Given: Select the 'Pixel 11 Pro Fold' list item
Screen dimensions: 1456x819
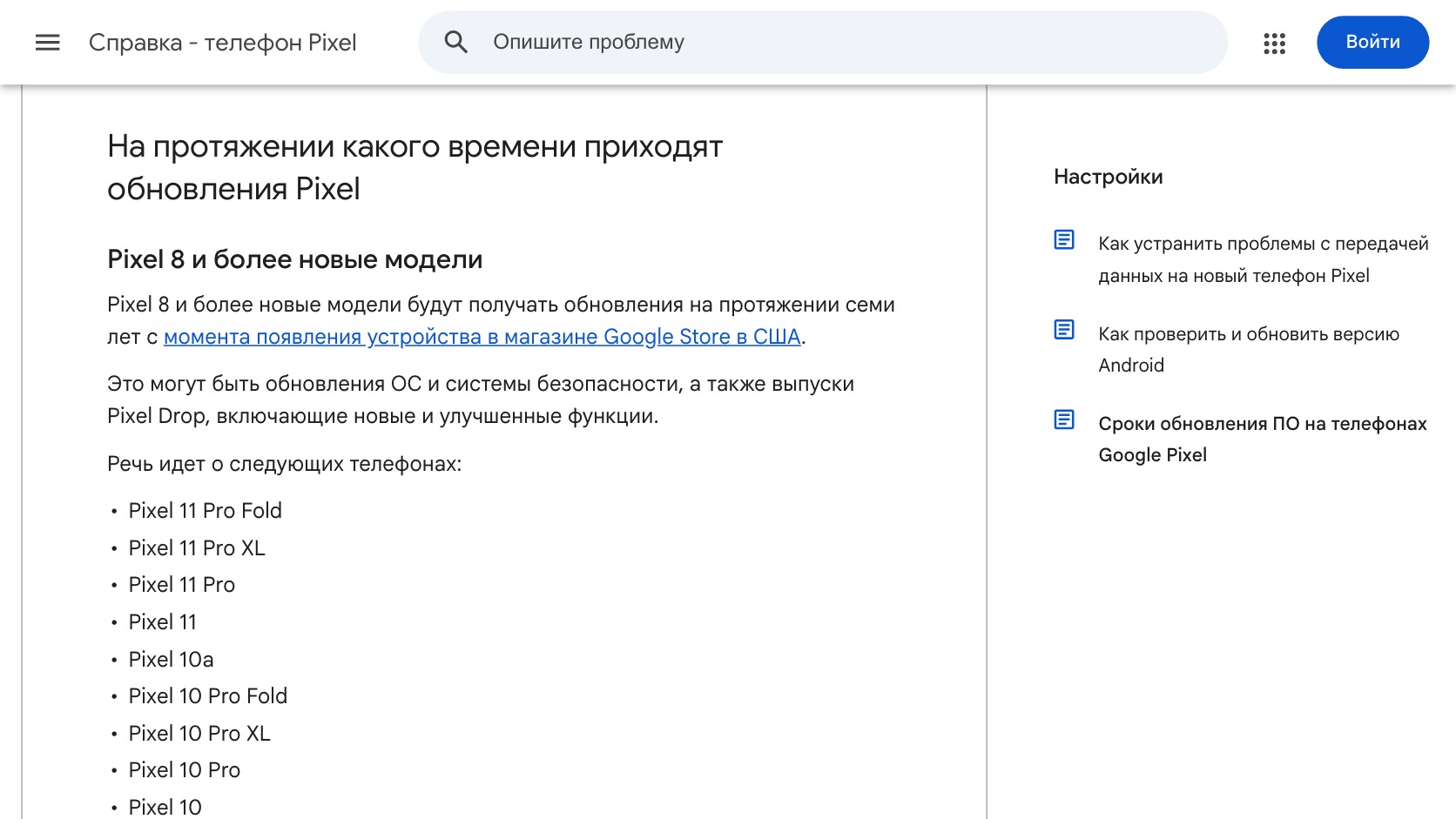Looking at the screenshot, I should pos(205,511).
